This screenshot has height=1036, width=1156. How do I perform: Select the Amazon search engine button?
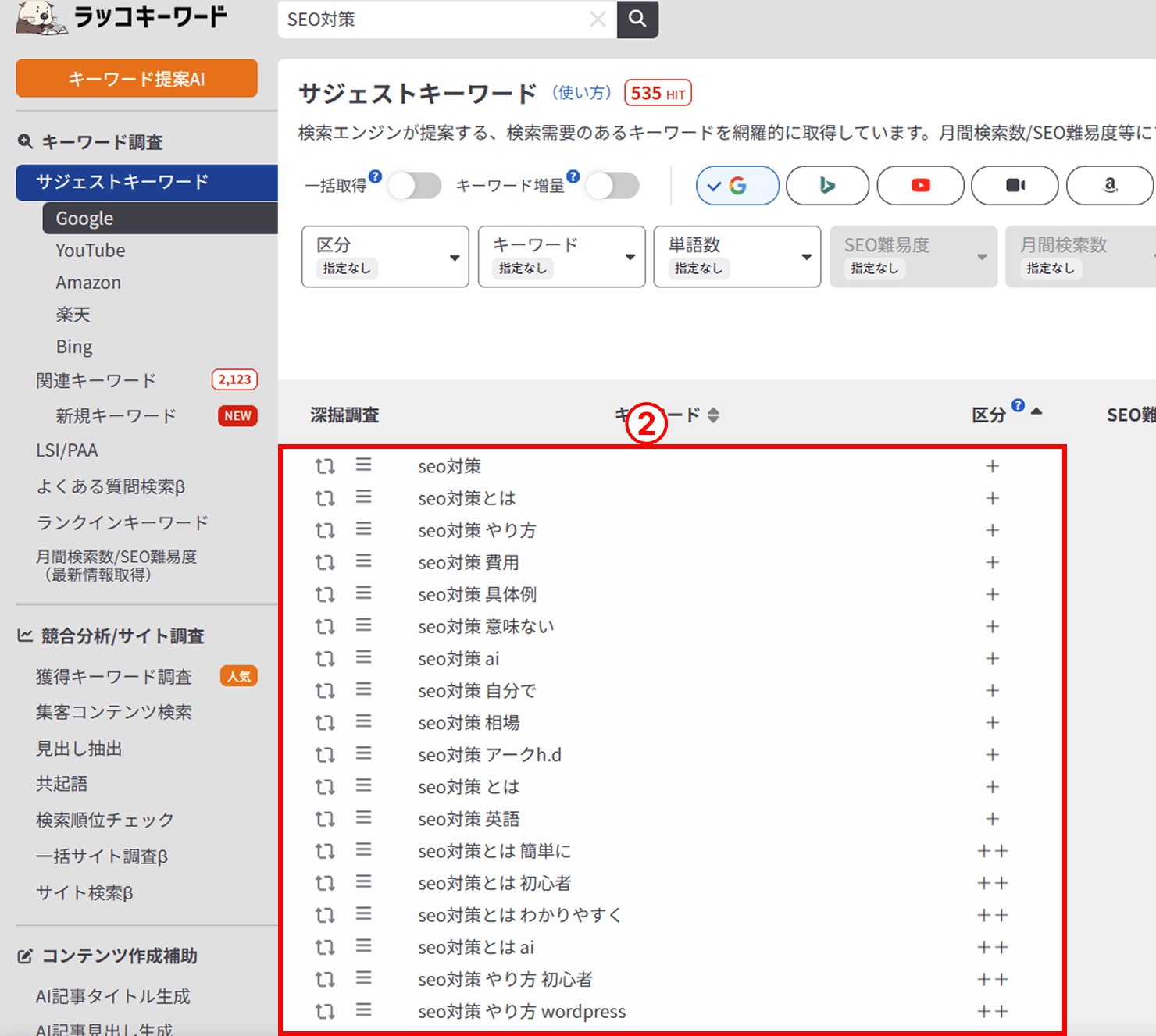[1110, 186]
